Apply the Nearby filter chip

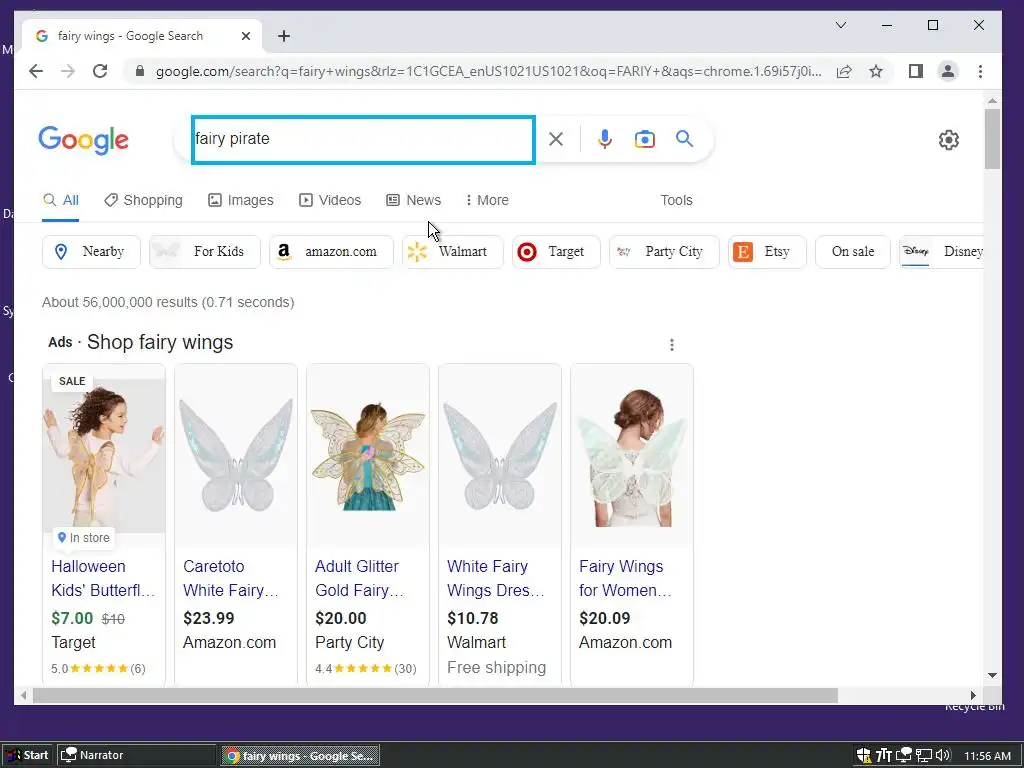[x=91, y=252]
